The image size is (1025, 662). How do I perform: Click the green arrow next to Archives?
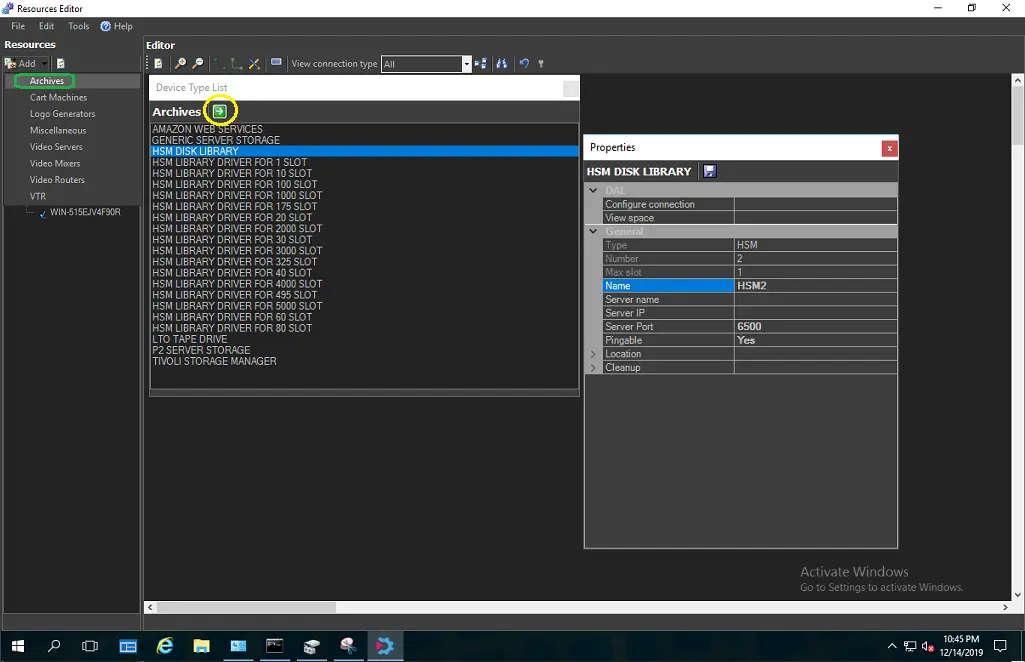pyautogui.click(x=219, y=111)
